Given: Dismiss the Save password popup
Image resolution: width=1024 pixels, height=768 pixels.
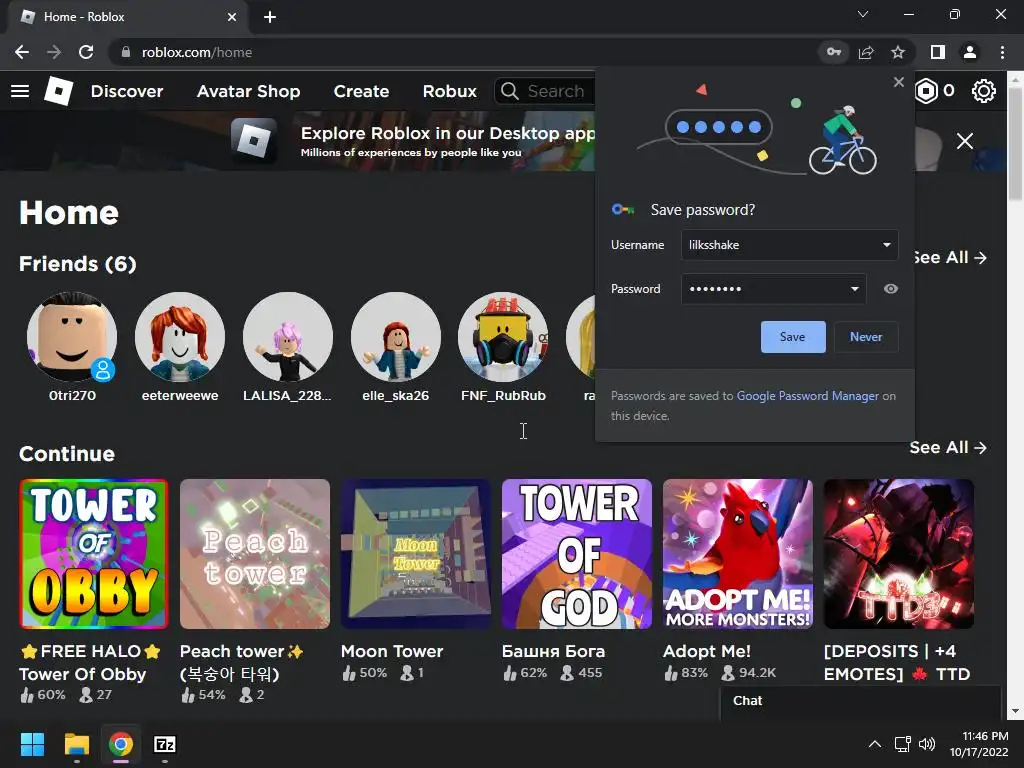Looking at the screenshot, I should point(899,82).
